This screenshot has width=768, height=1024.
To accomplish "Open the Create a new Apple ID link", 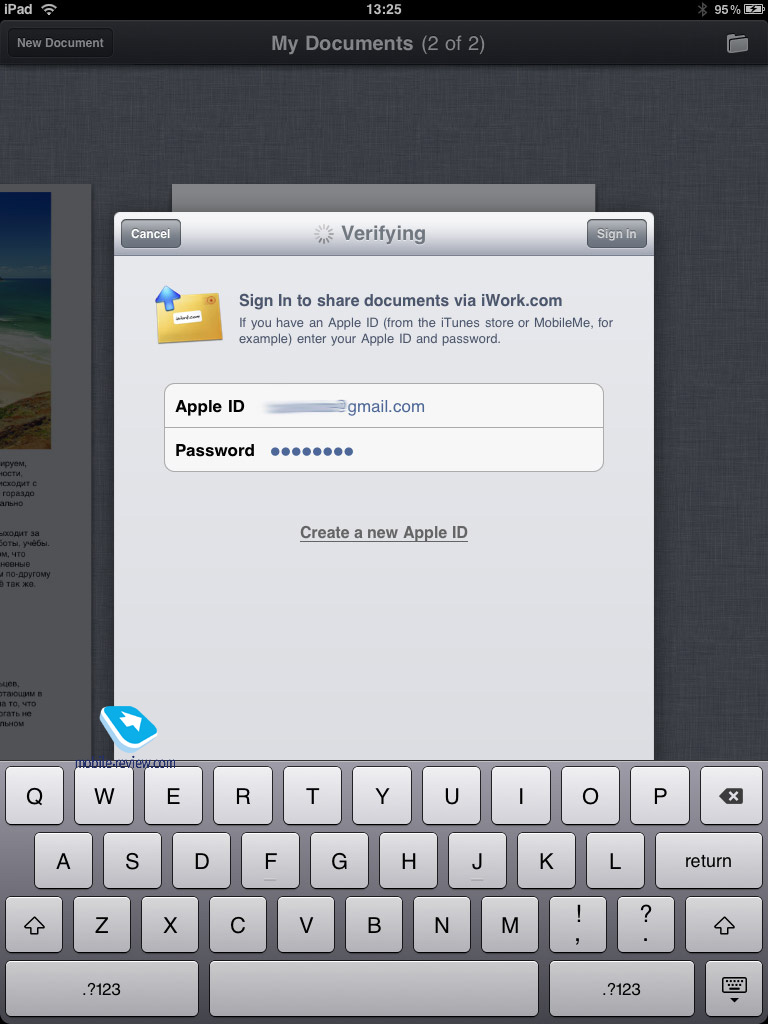I will (x=384, y=532).
